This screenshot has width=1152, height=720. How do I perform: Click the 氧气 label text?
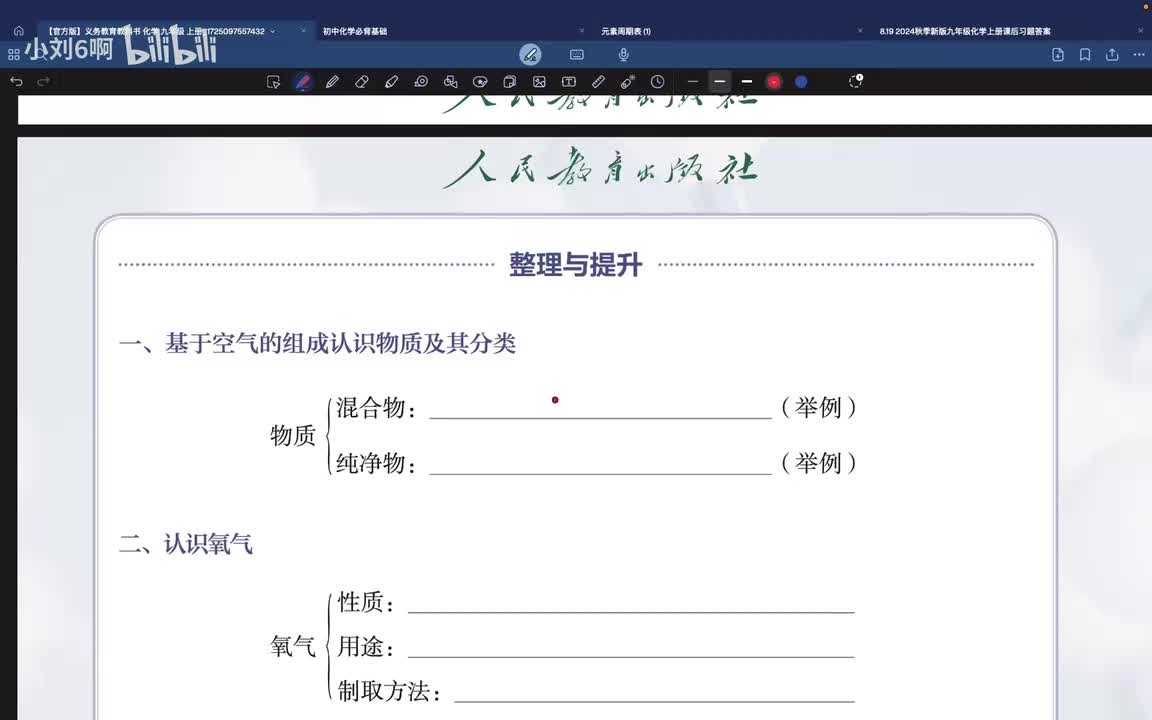pyautogui.click(x=293, y=647)
